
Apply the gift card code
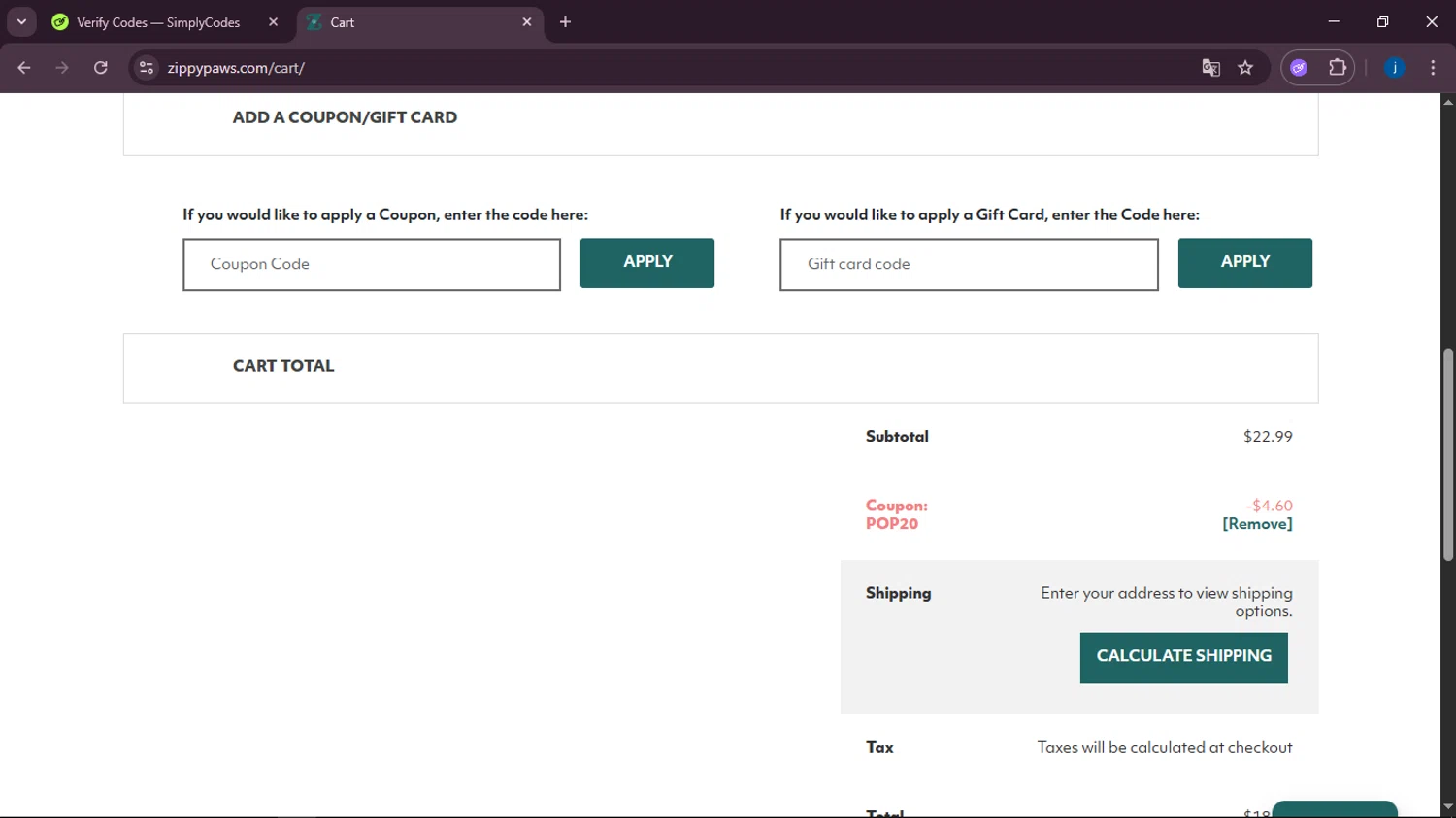tap(1244, 263)
